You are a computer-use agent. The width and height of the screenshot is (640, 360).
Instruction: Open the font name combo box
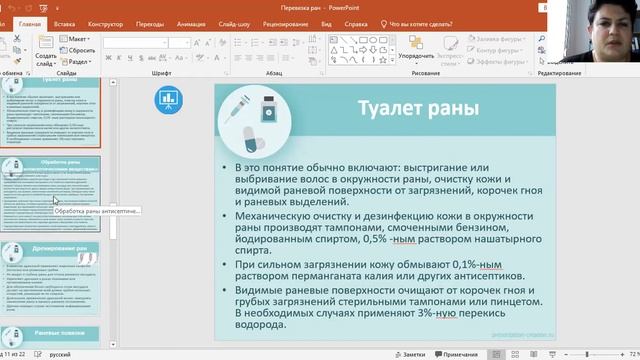136,43
